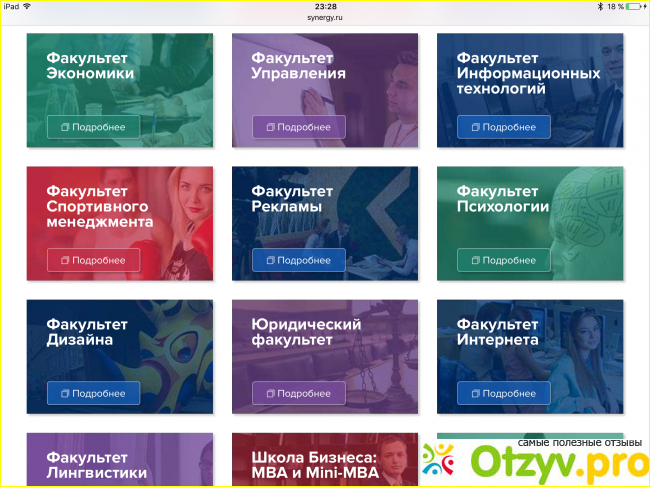Tap the Wi-Fi icon in status bar
Screen dimensions: 650x487
point(26,6)
